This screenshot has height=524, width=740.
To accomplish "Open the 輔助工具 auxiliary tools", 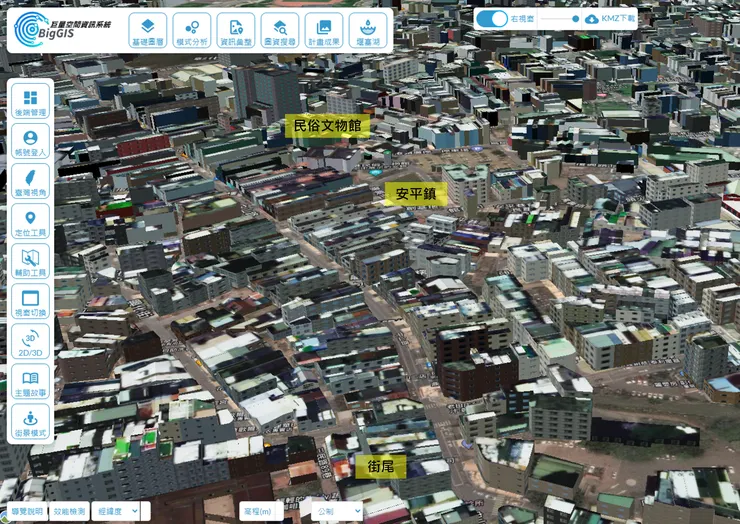I will 31,261.
